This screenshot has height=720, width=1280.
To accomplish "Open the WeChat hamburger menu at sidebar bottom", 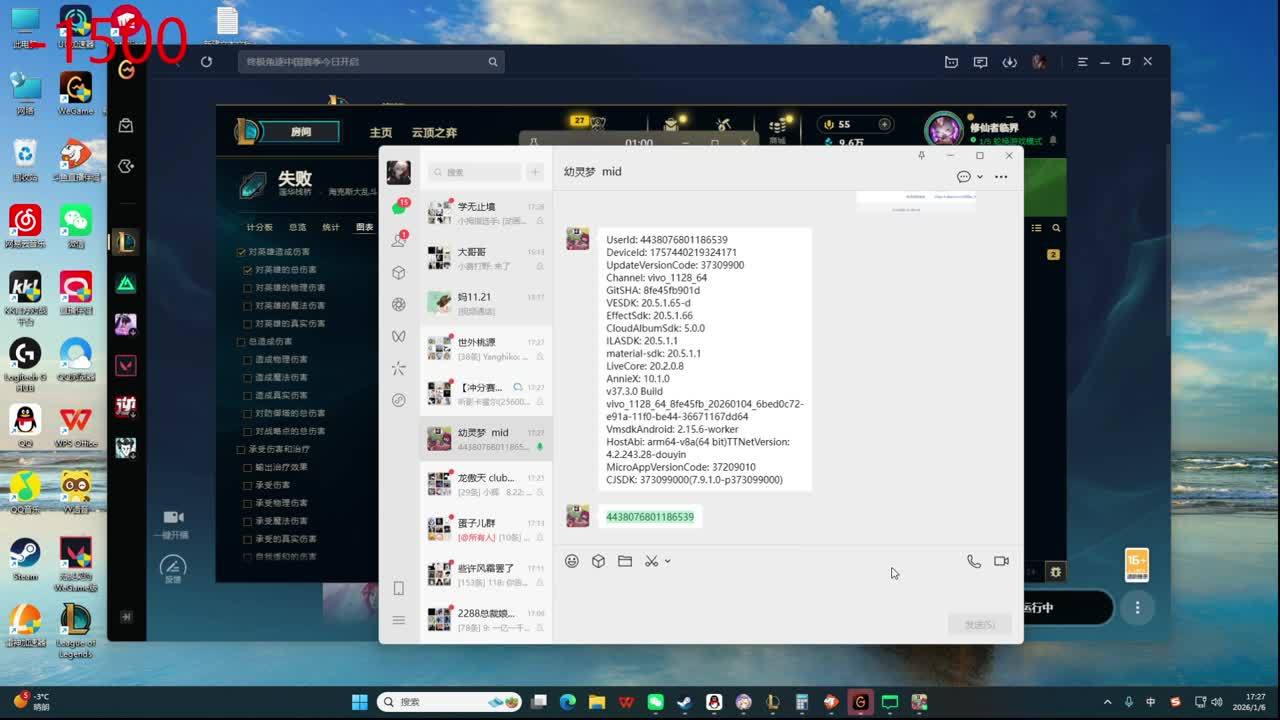I will tap(398, 620).
